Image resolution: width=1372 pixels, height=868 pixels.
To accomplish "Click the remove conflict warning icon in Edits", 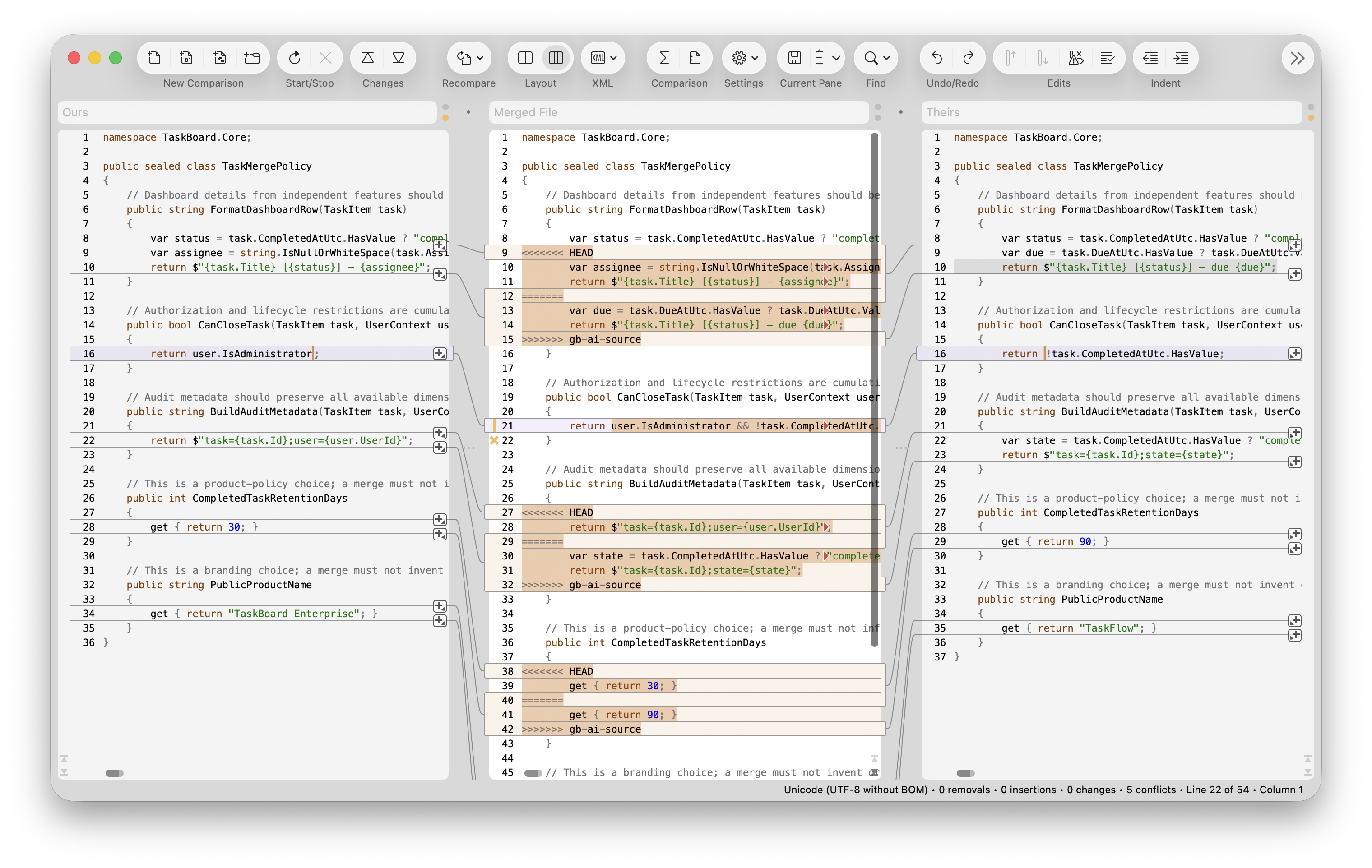I will coord(1076,58).
